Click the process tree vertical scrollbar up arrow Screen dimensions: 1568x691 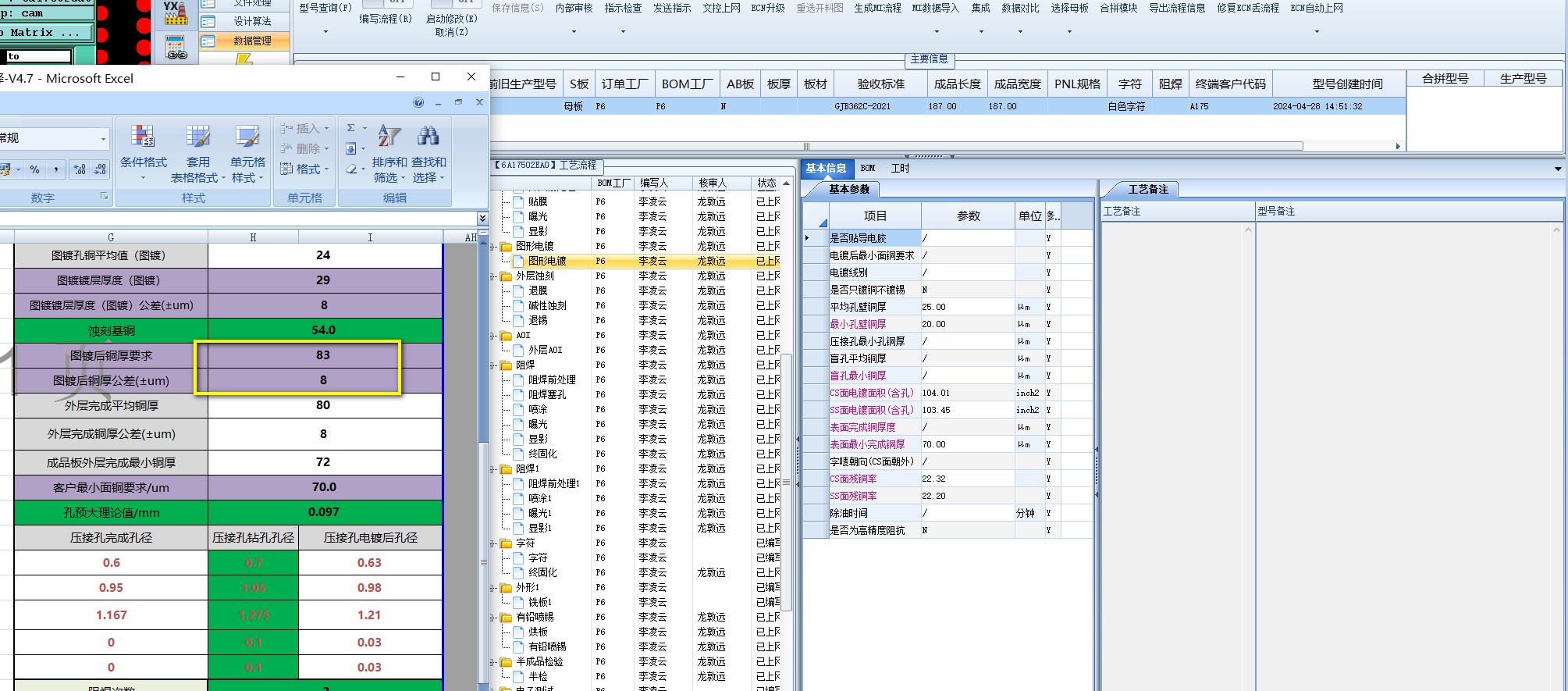pyautogui.click(x=787, y=183)
